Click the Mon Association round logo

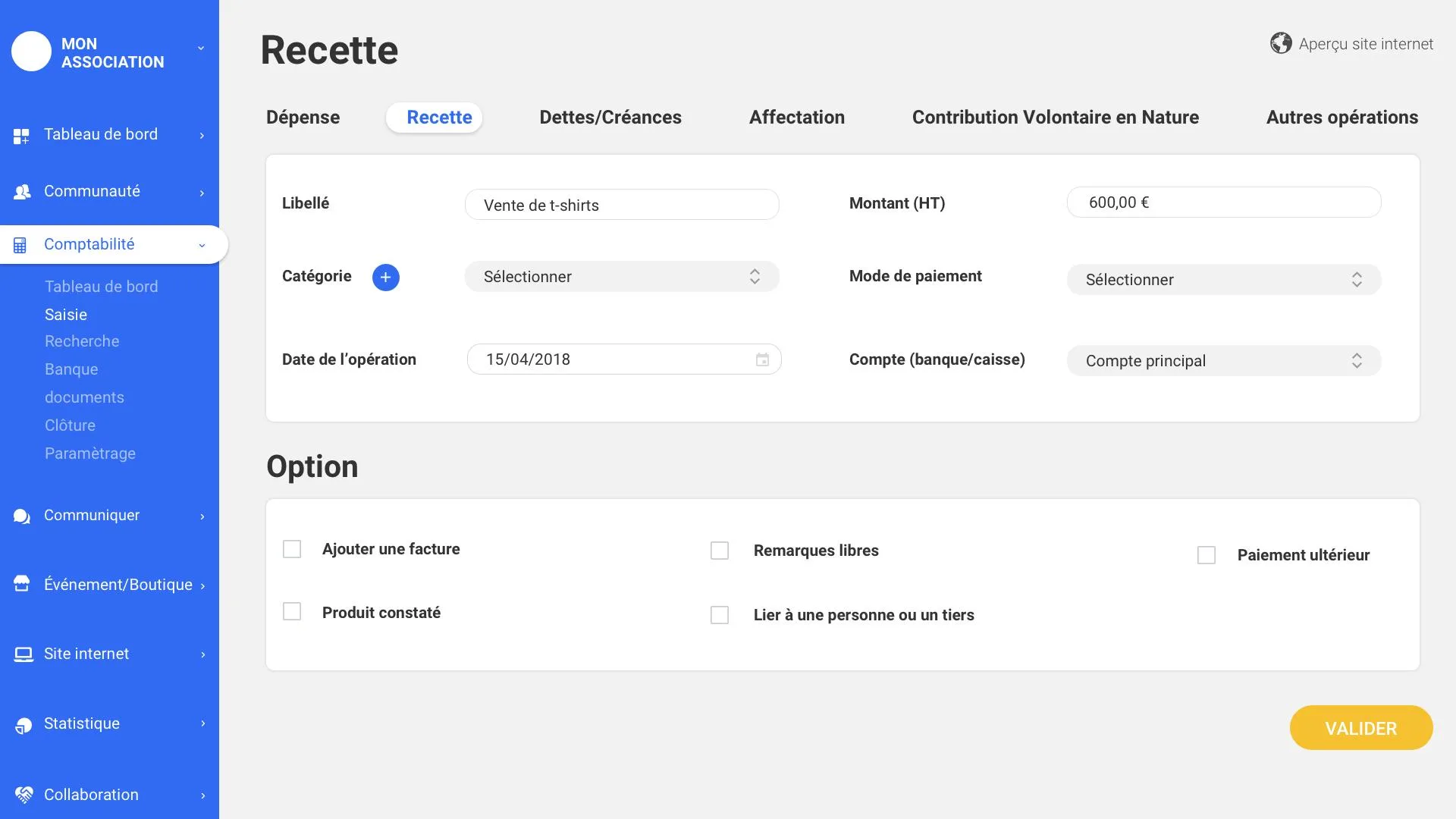click(x=31, y=52)
